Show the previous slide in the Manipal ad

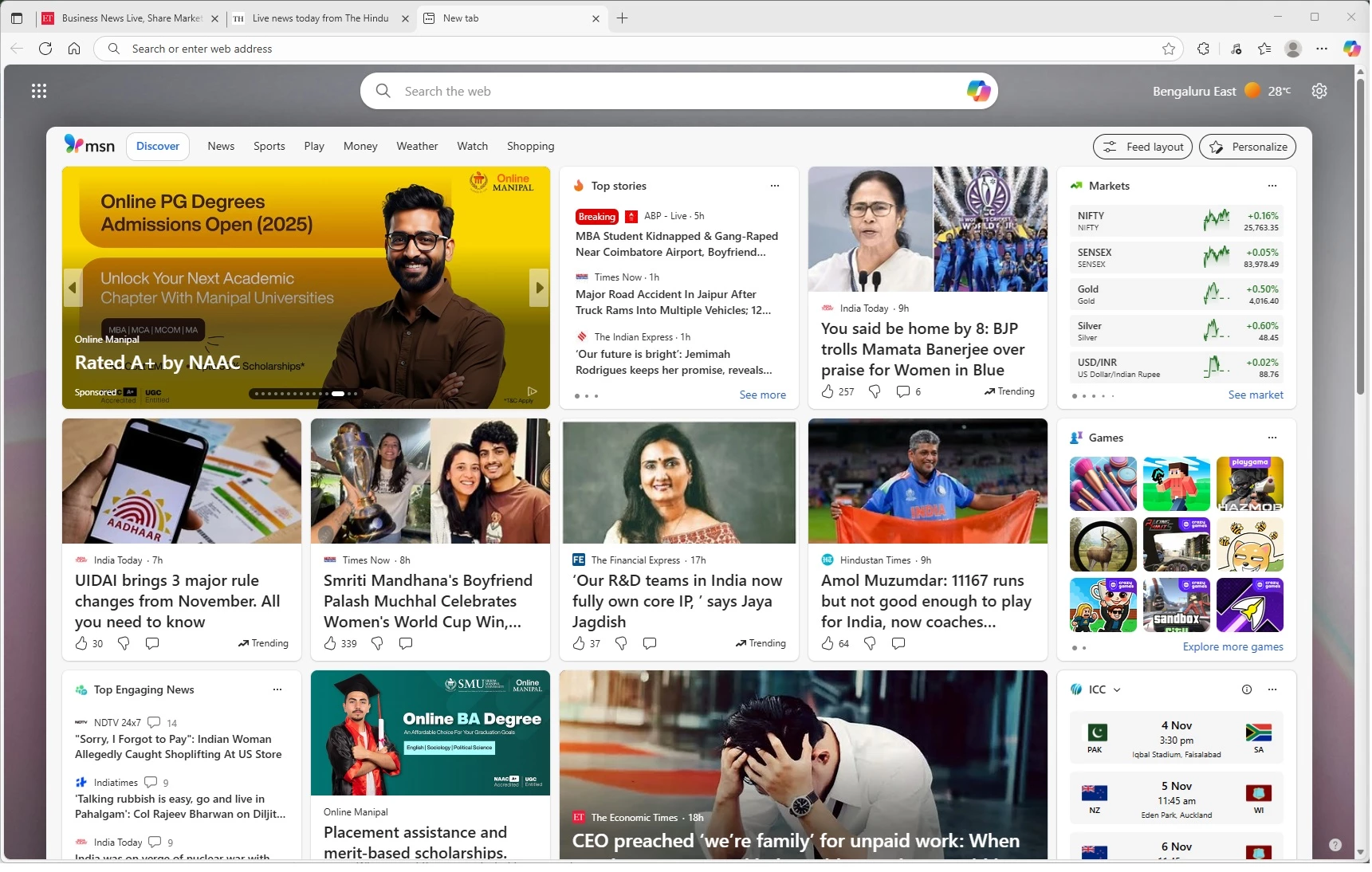click(x=73, y=288)
